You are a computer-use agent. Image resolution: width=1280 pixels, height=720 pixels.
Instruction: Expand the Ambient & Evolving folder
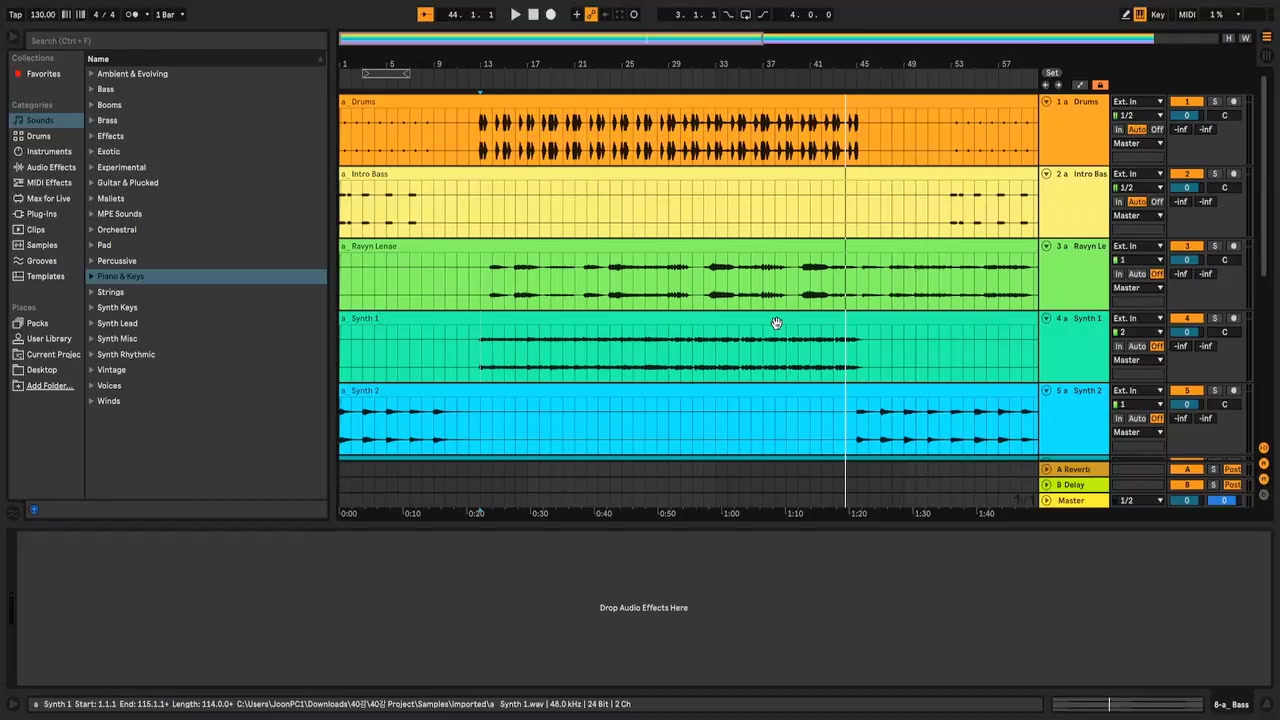[91, 74]
